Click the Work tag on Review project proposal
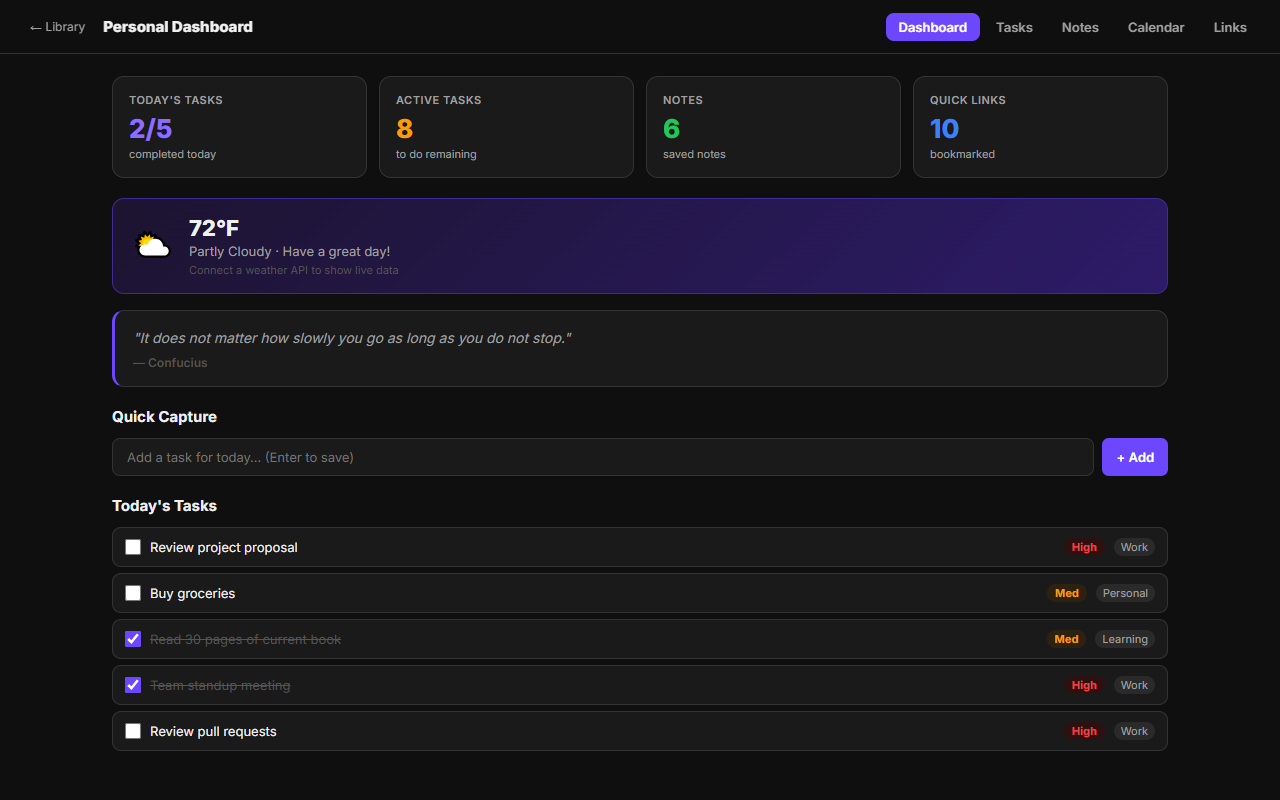Screen dimensions: 1280x800 1134,547
